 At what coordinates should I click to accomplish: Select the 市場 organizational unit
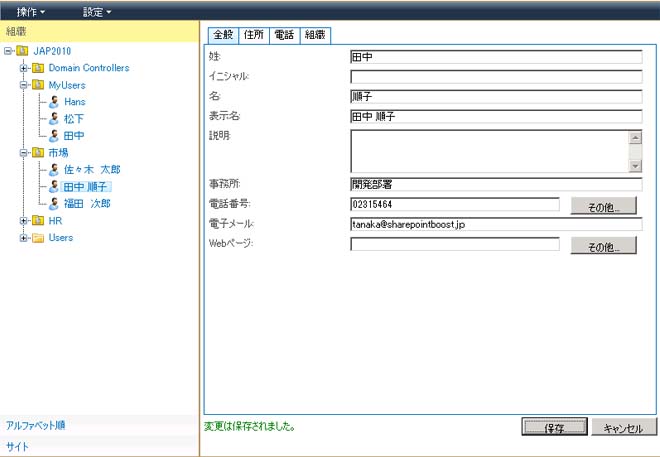tap(58, 153)
